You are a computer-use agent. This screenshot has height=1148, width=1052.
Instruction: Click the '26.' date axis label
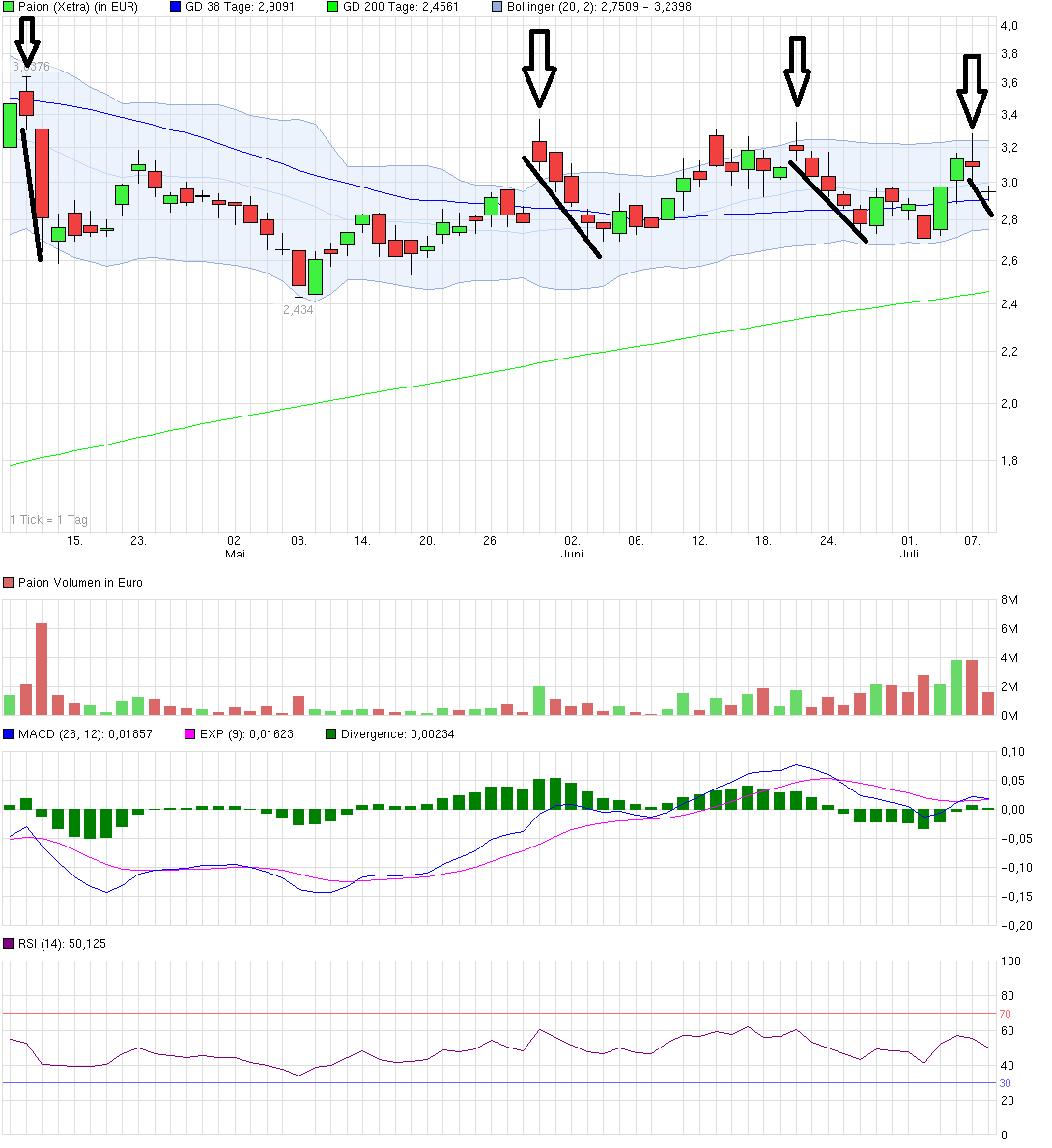pos(492,541)
